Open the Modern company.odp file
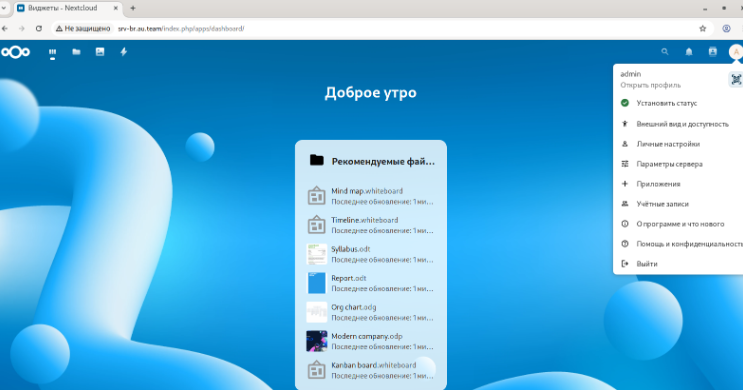Screen dimensions: 743x390 [x=371, y=341]
